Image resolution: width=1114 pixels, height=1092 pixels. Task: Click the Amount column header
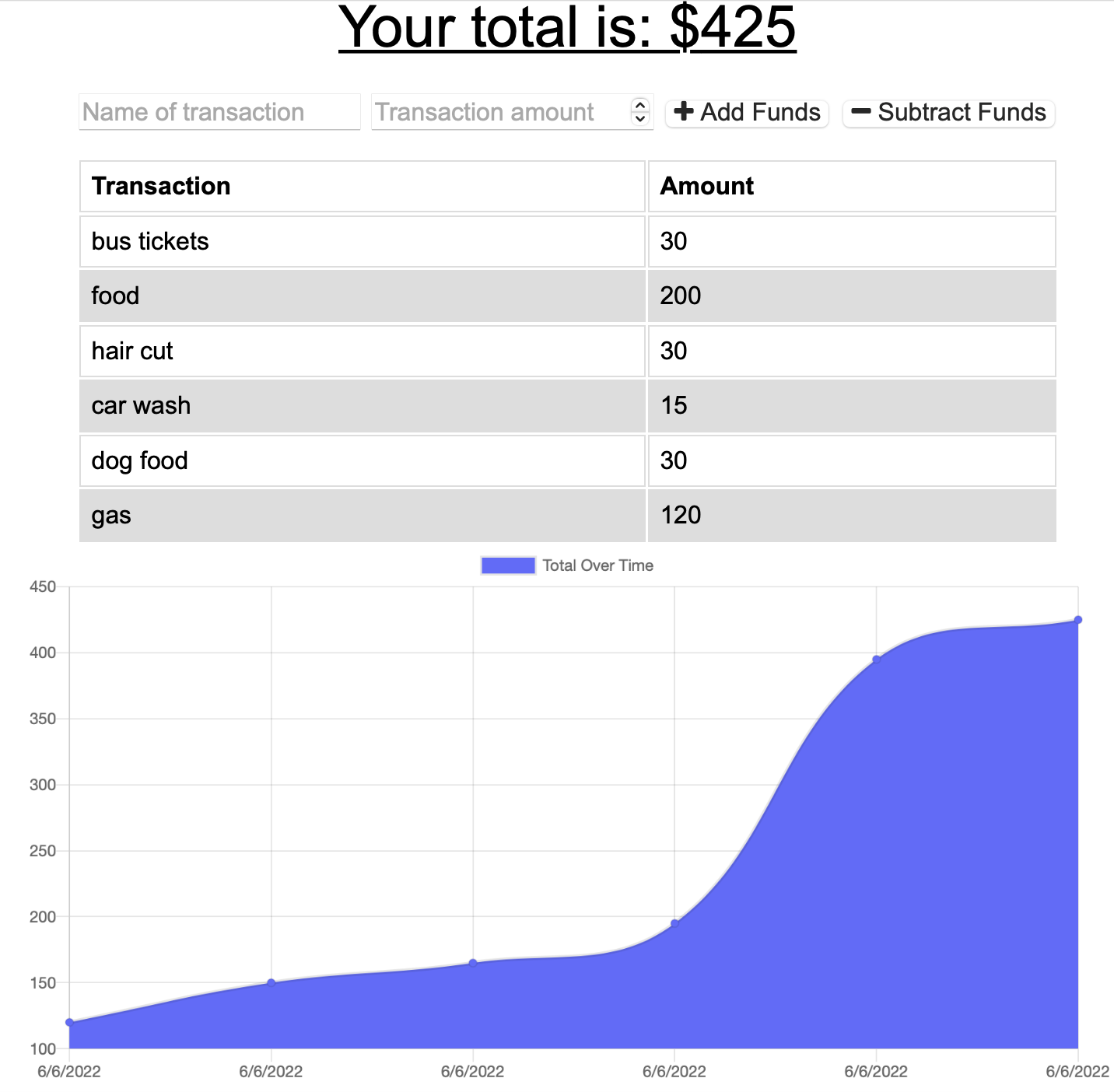707,186
